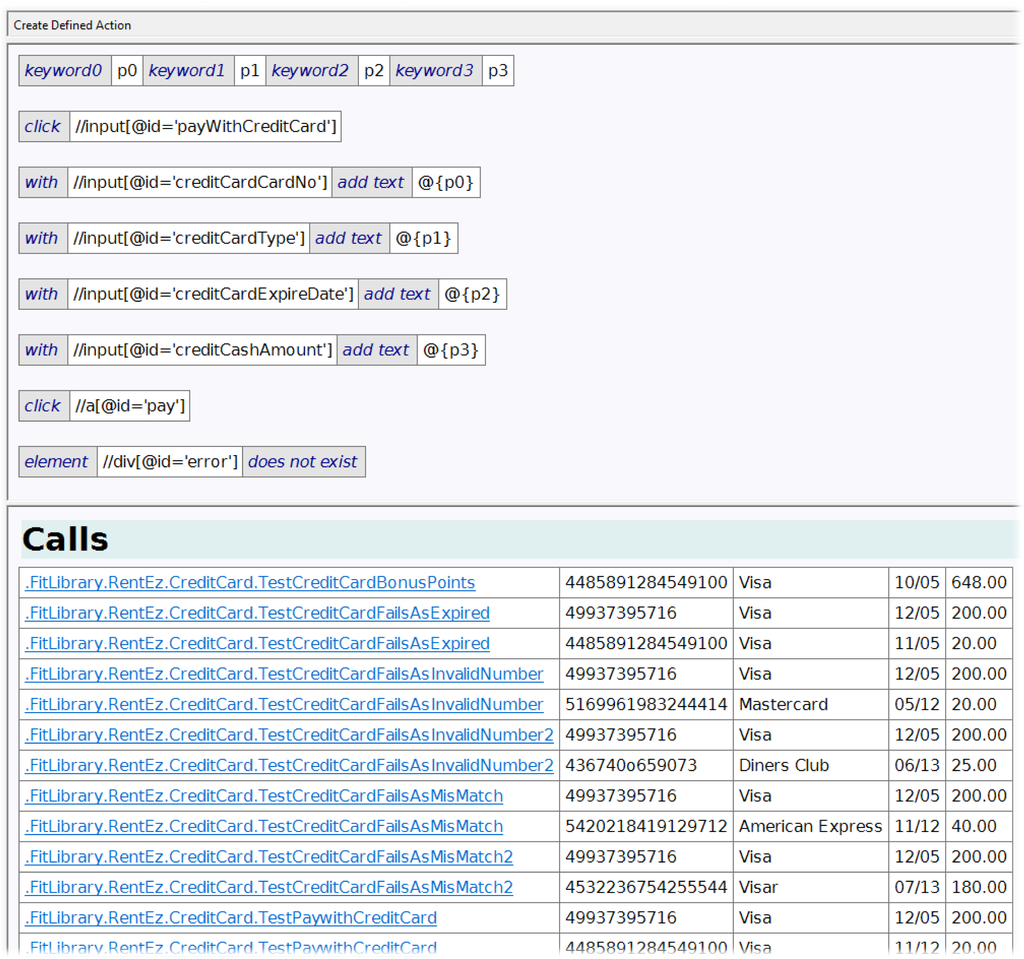Click the Calls section heading

(x=66, y=540)
